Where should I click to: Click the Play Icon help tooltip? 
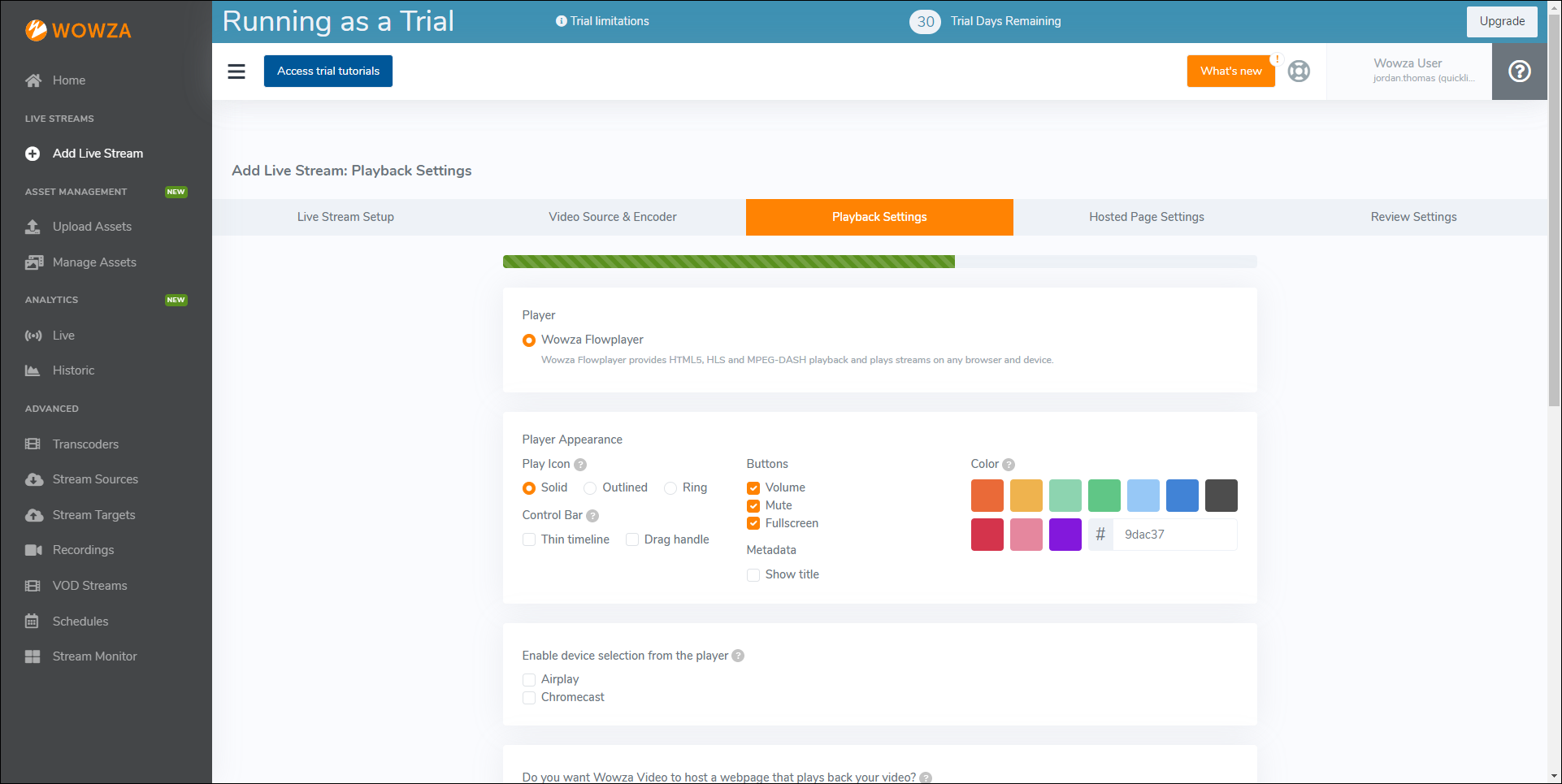[580, 465]
